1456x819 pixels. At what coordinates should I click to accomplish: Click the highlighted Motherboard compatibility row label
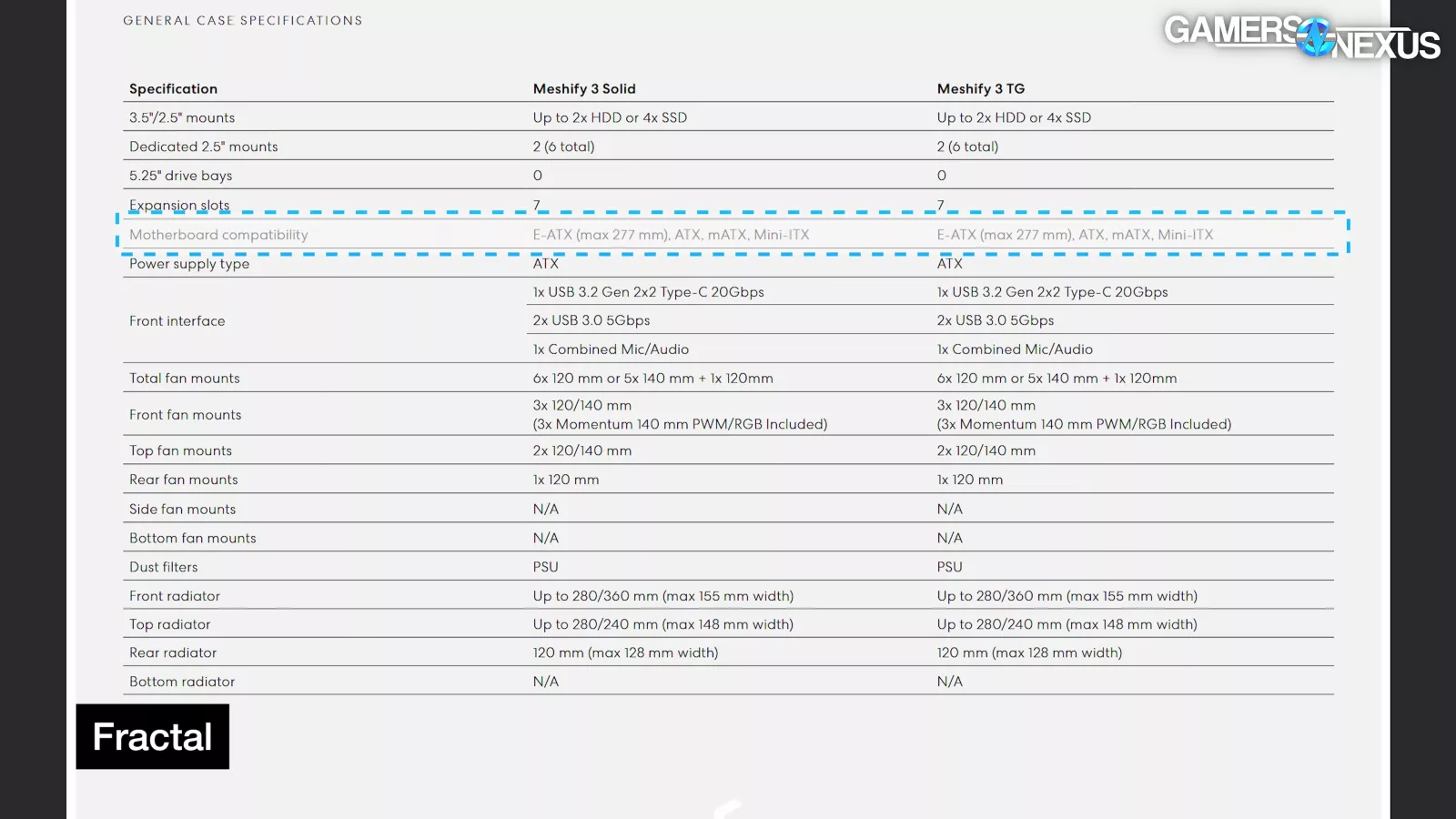[x=218, y=235]
